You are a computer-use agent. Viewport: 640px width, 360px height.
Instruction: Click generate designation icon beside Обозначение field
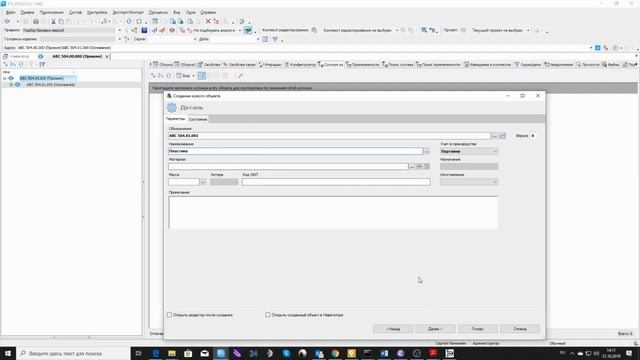click(x=502, y=136)
